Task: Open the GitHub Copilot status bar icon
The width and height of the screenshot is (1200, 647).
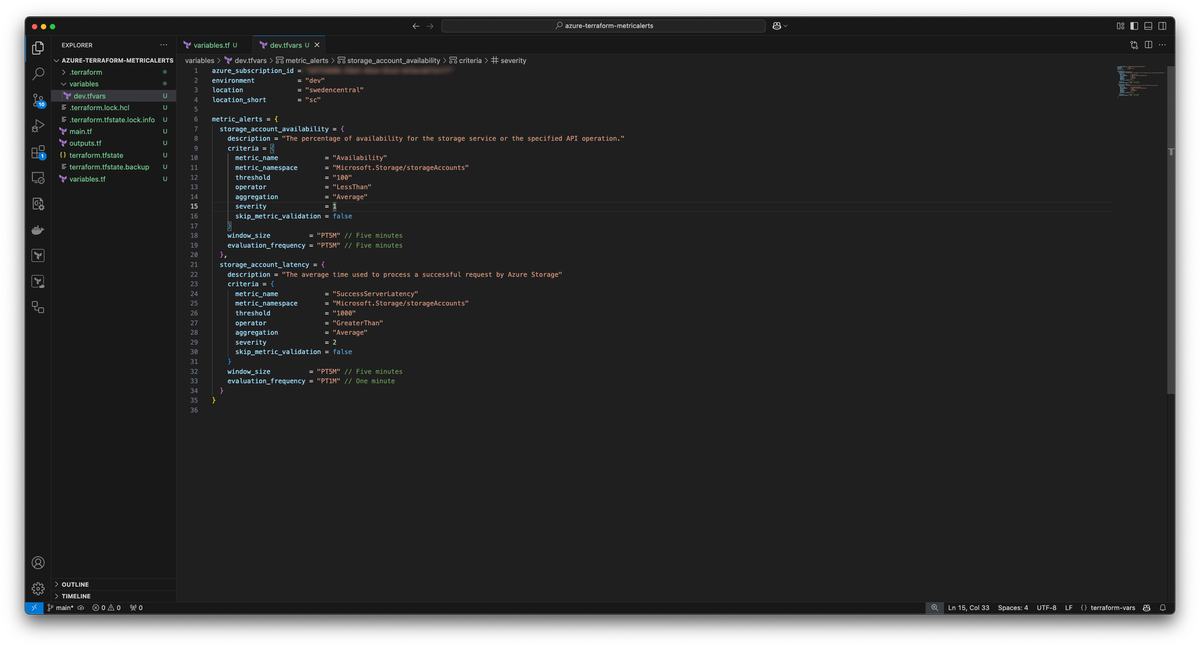Action: point(1147,607)
